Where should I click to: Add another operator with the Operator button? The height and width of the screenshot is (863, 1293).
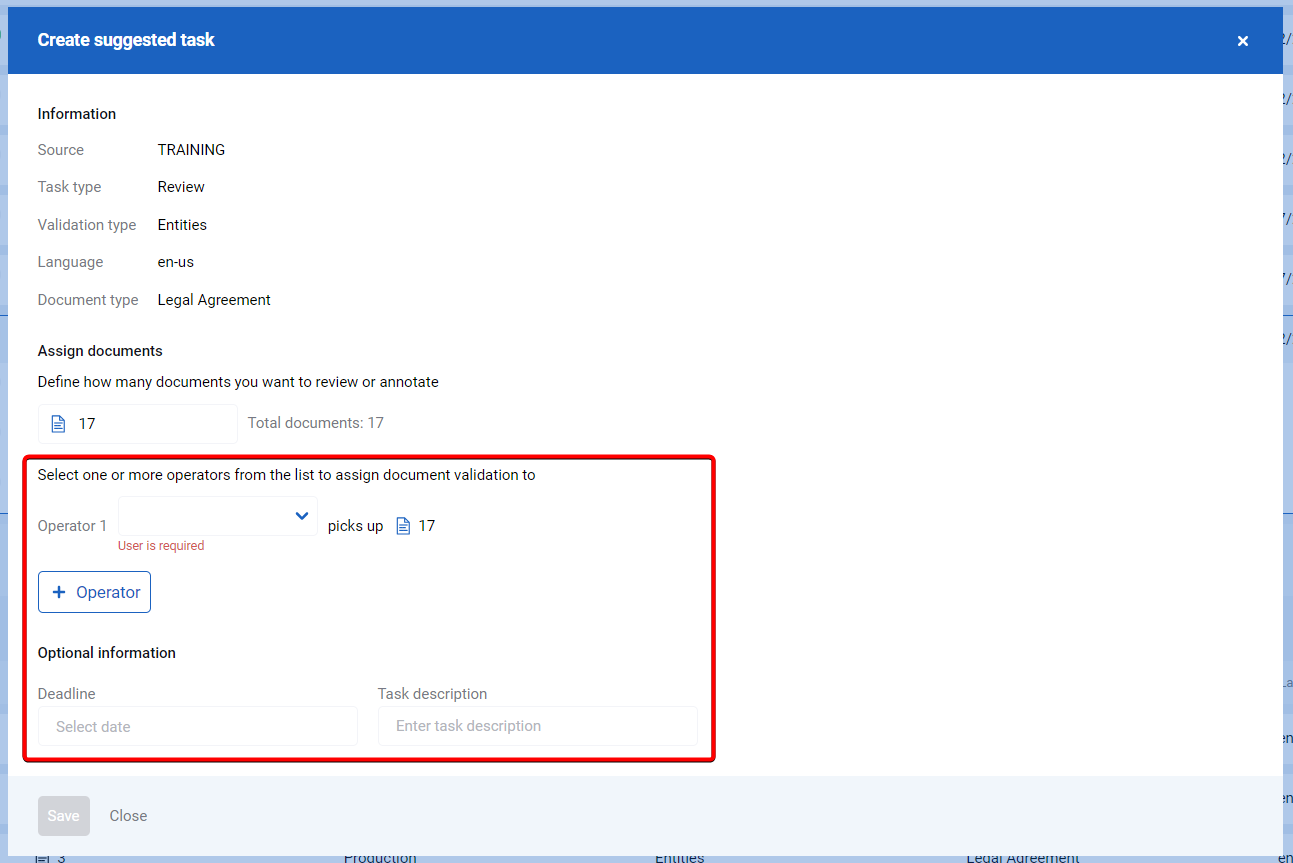point(94,592)
